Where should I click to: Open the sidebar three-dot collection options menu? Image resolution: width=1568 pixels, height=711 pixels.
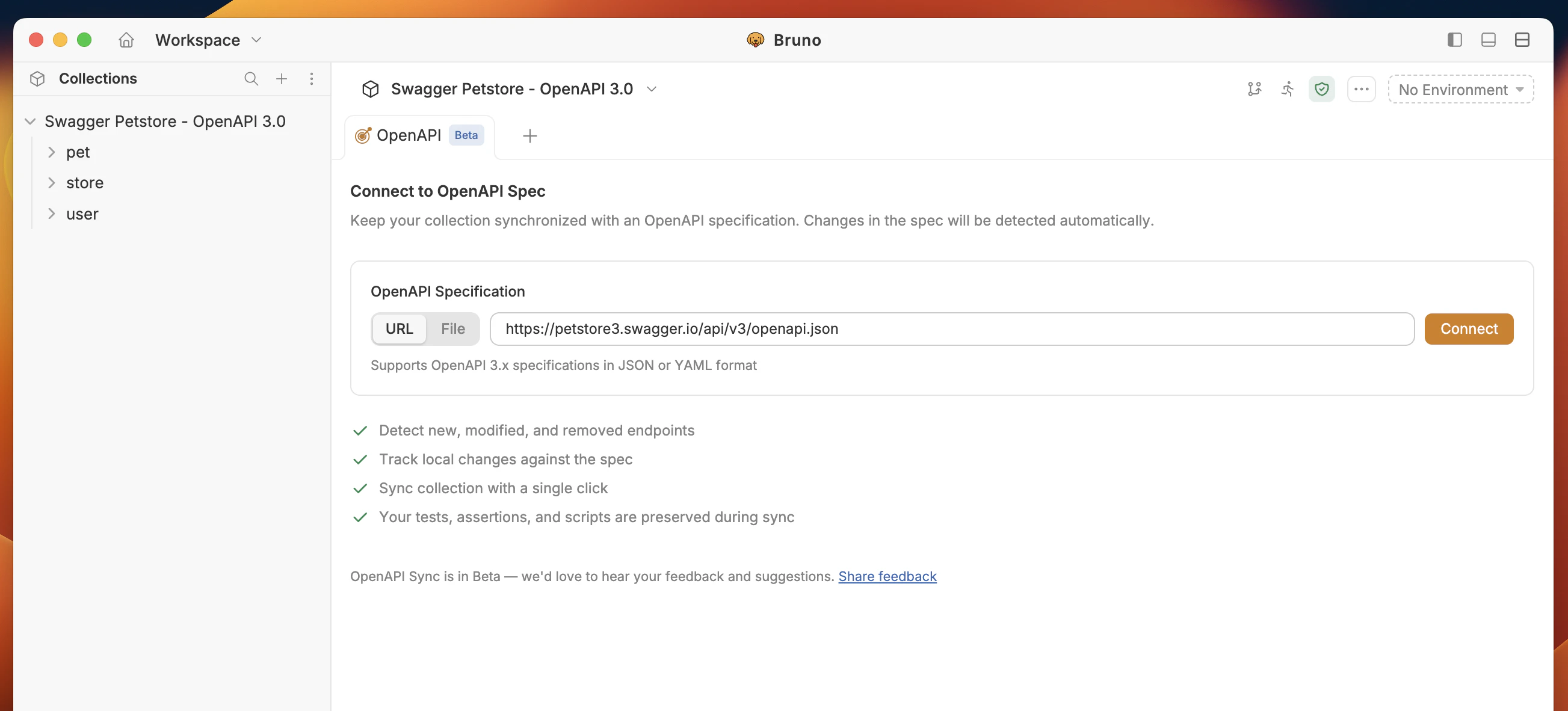pyautogui.click(x=312, y=79)
